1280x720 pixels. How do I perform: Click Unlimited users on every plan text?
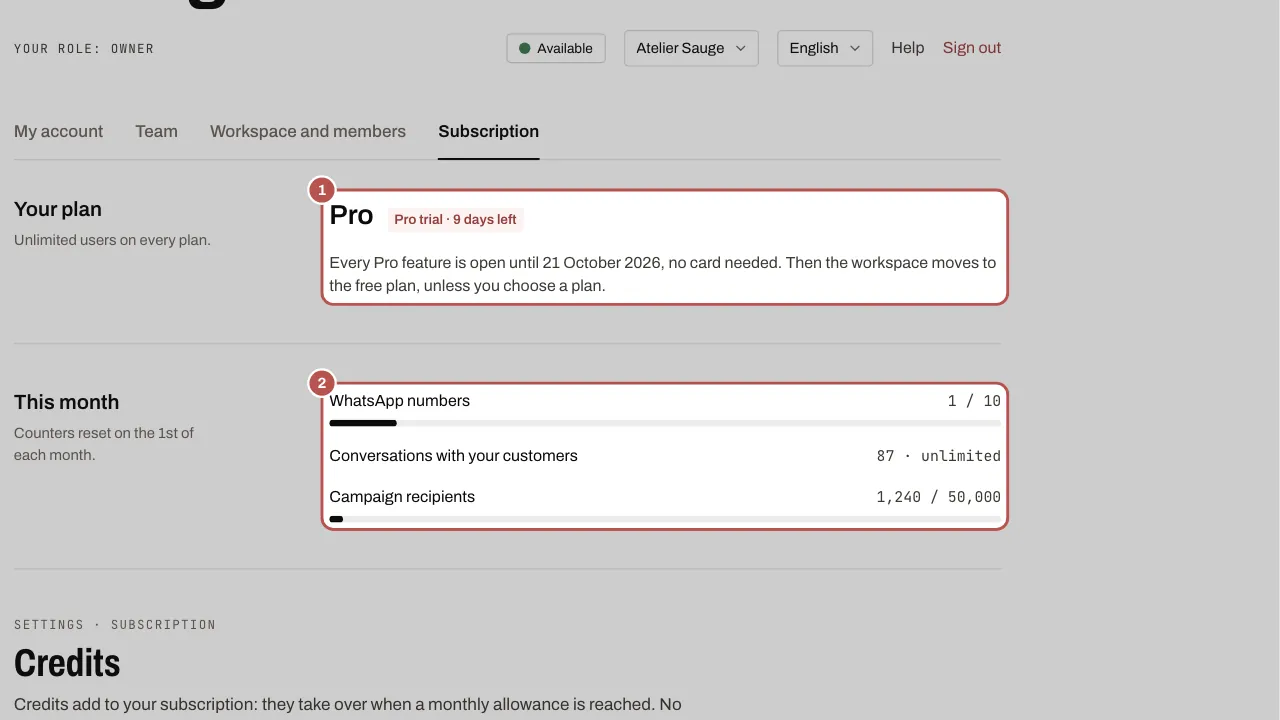tap(112, 240)
